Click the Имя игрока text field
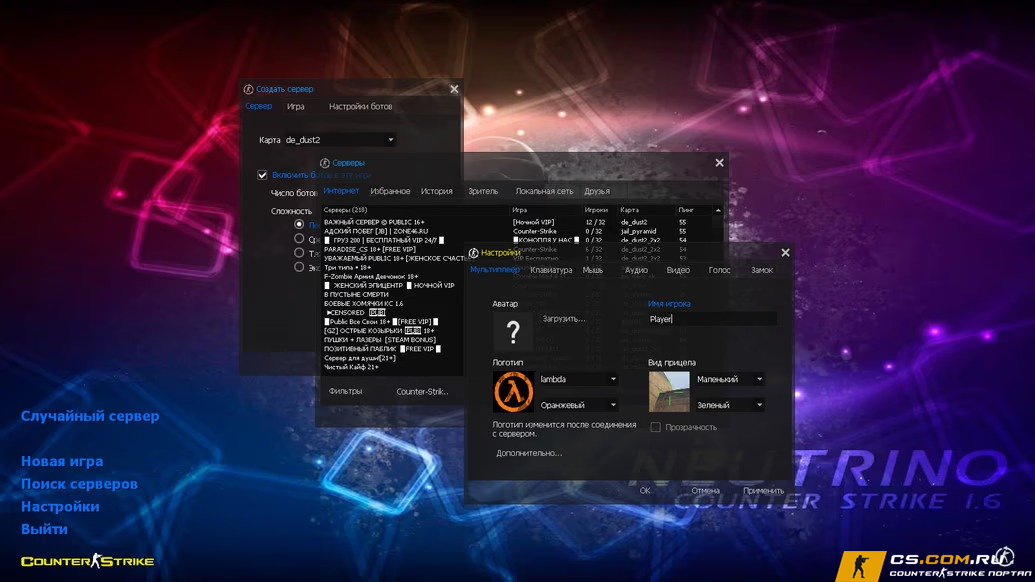 point(712,319)
